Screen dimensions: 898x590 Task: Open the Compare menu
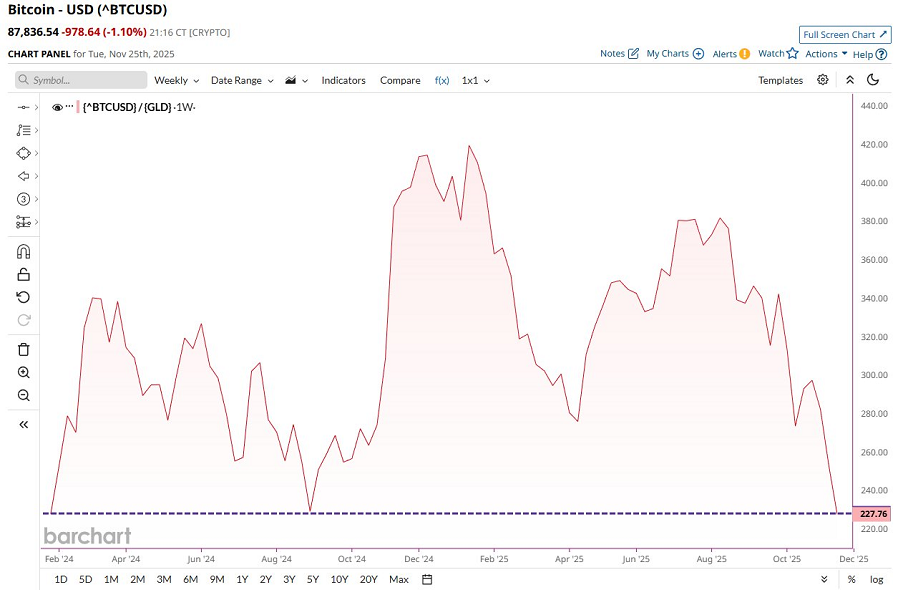400,80
